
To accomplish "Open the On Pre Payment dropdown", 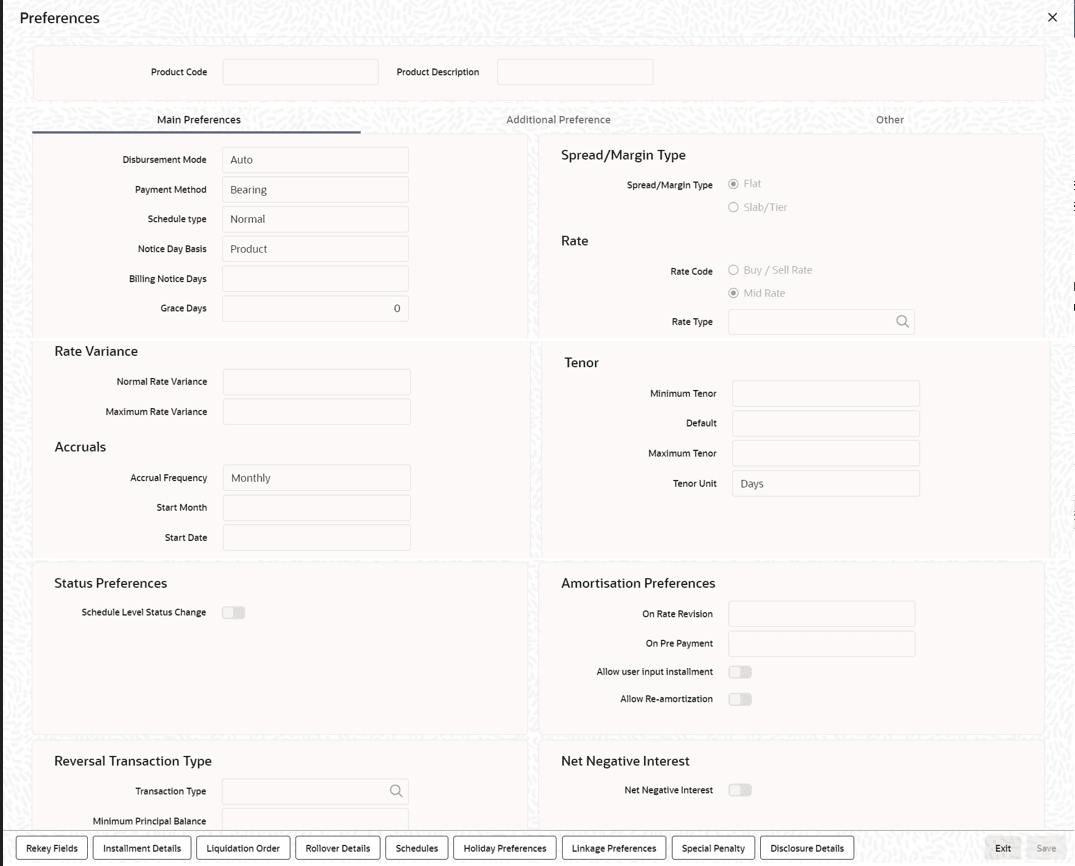I will [821, 643].
